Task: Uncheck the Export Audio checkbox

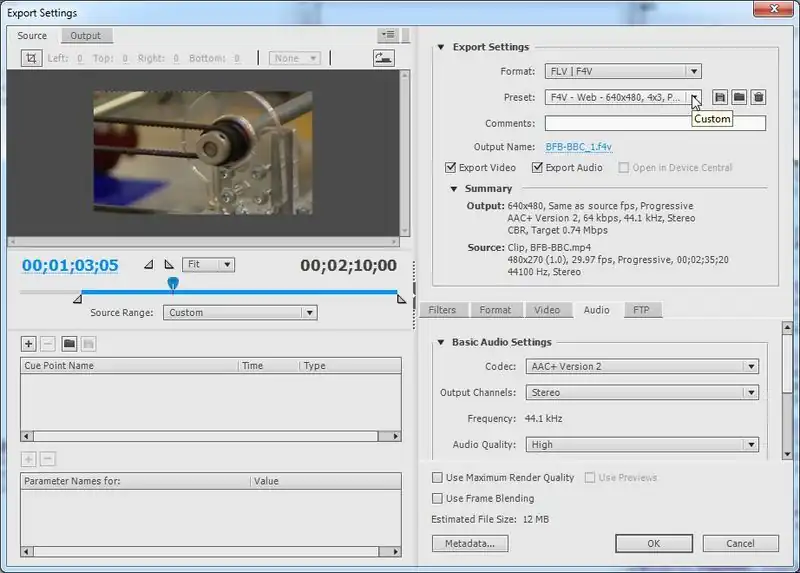Action: click(x=537, y=168)
